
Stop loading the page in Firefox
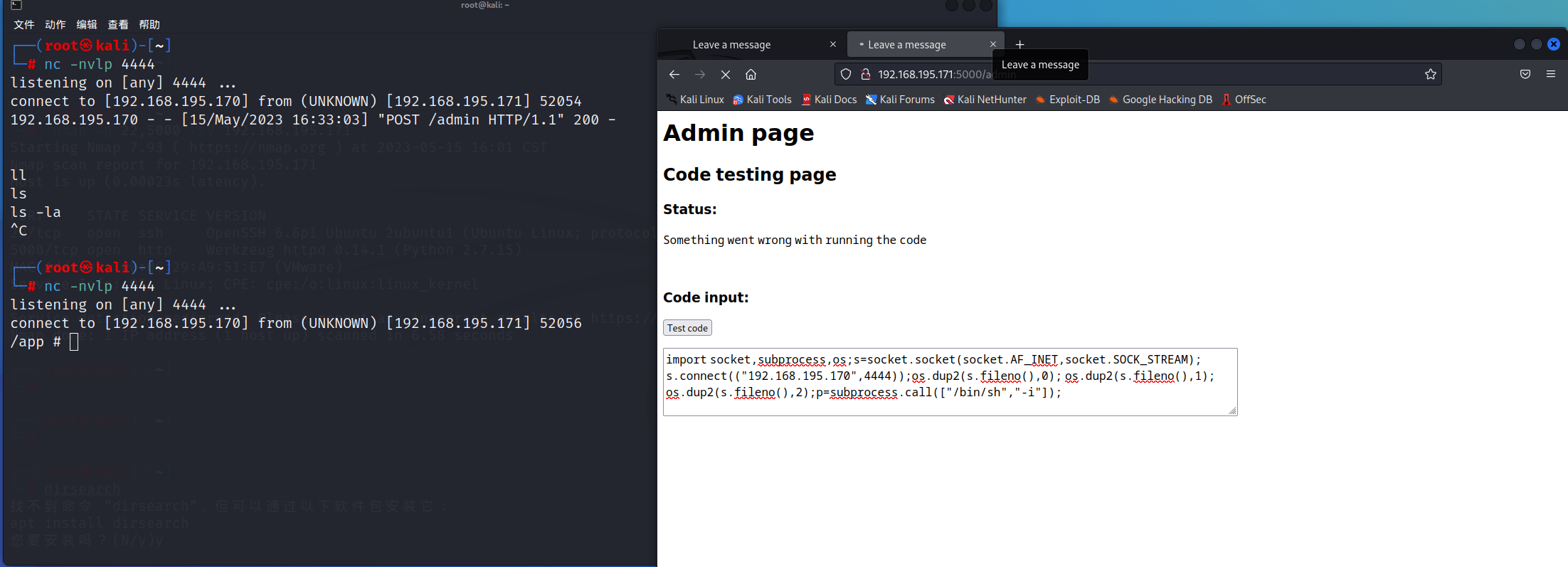click(726, 74)
